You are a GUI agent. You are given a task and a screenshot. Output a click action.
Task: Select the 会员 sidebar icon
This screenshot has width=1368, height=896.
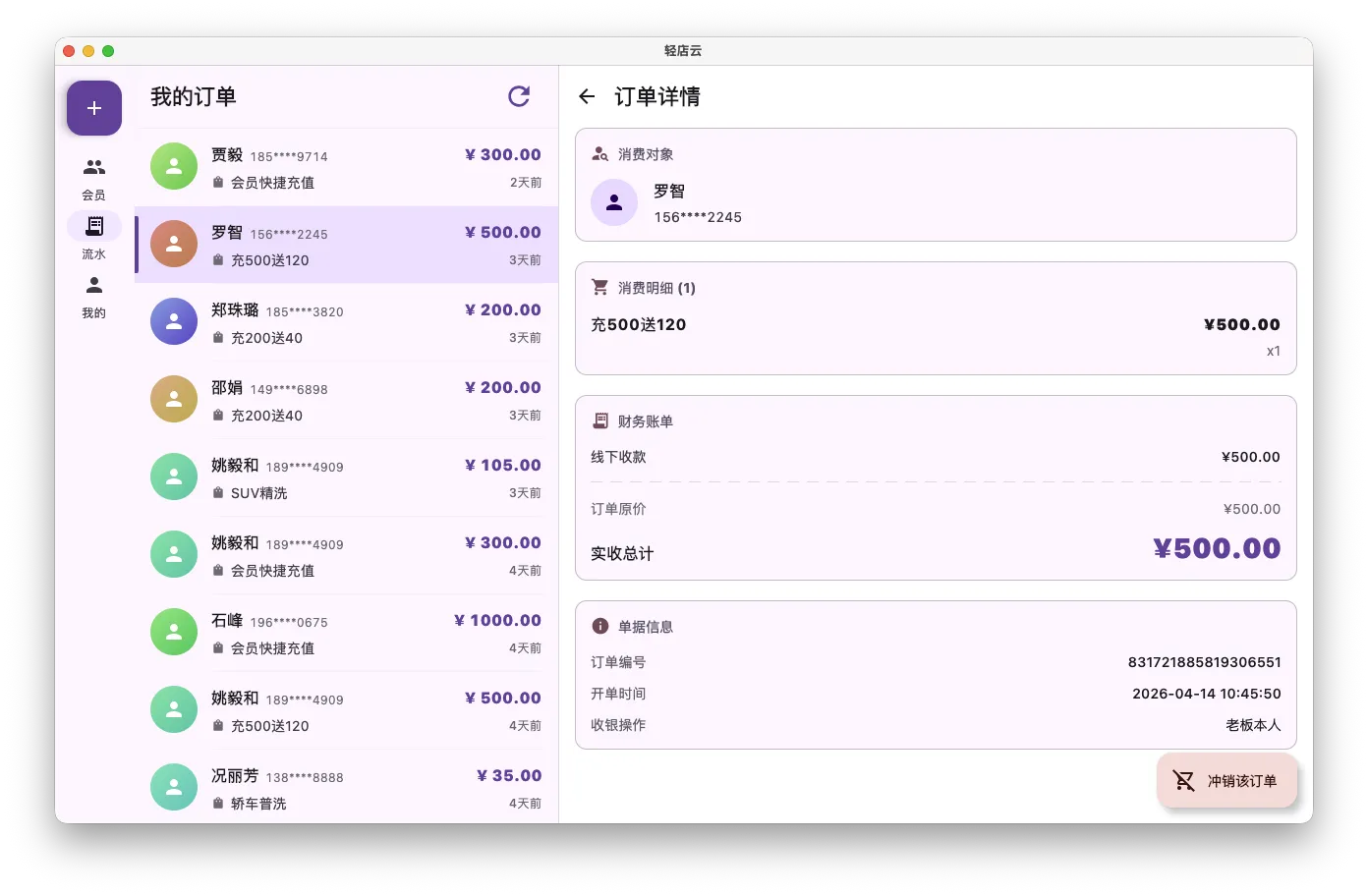93,167
